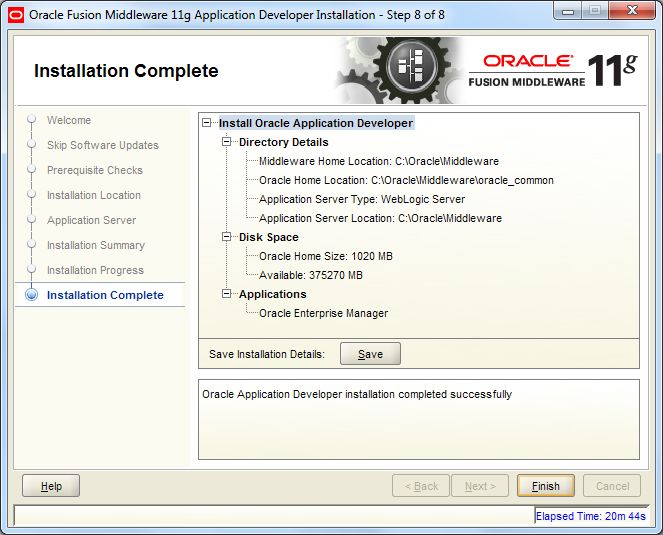663x535 pixels.
Task: Click the Oracle Fusion Middleware 11g logo
Action: coord(553,71)
